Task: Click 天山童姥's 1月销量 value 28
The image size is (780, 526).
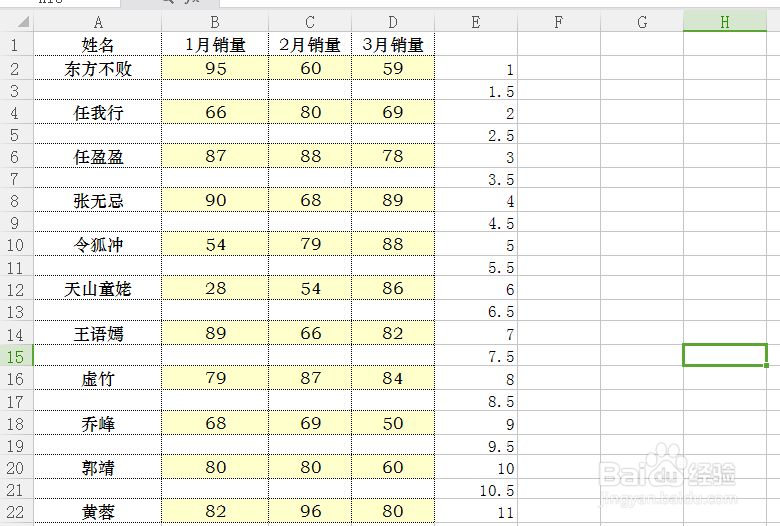Action: [215, 288]
